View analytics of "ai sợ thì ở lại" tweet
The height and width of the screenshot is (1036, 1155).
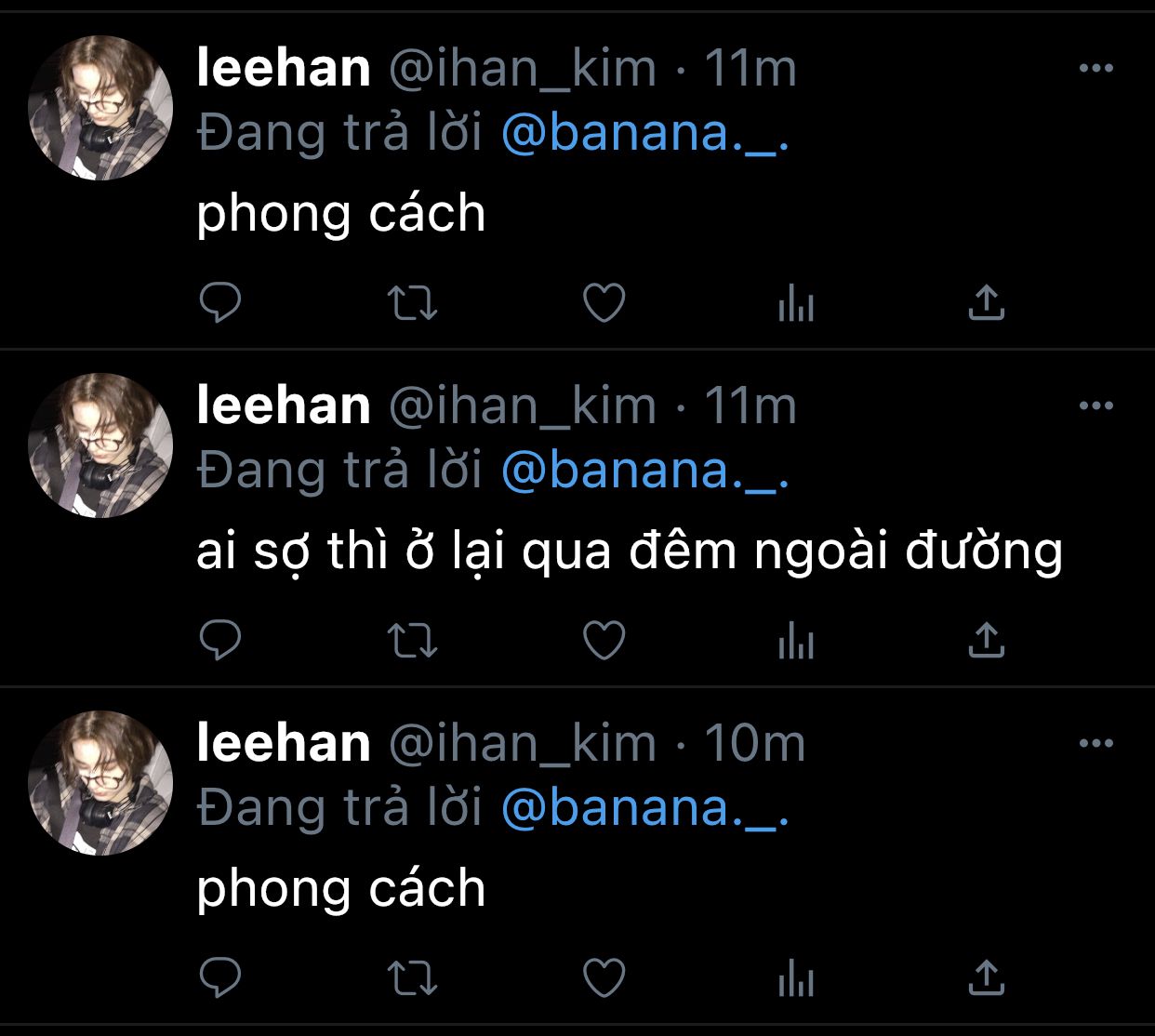coord(796,641)
